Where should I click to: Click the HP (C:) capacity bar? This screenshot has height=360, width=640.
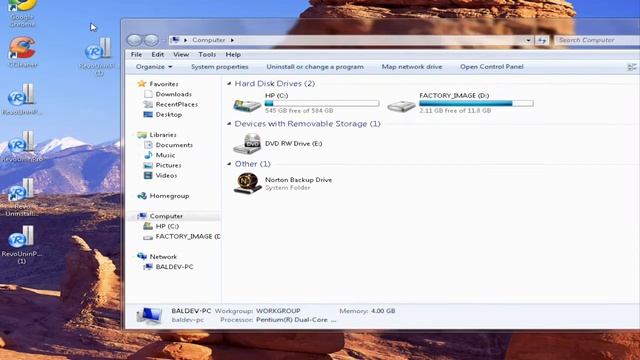(322, 103)
